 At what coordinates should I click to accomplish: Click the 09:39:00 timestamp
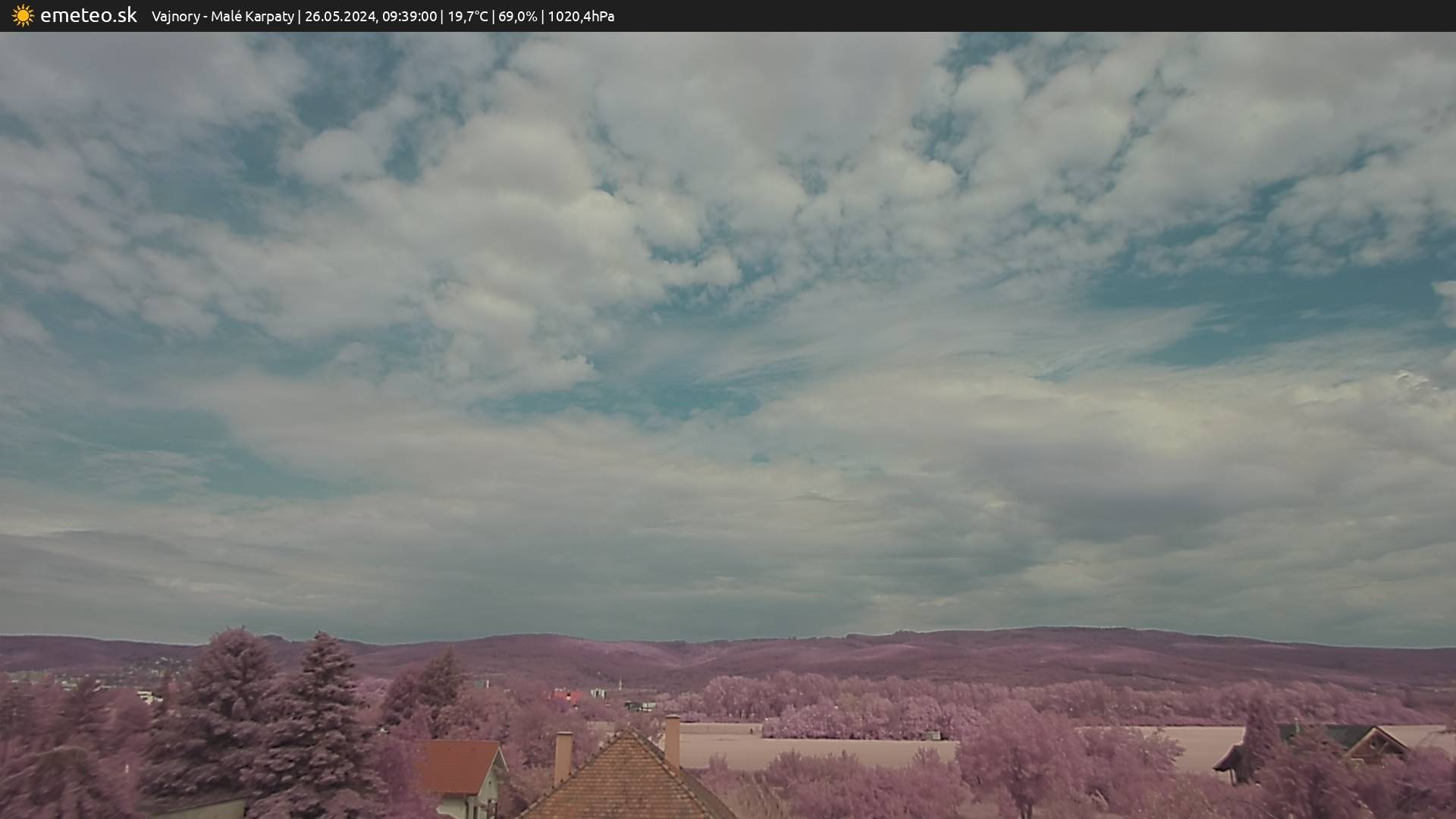tap(409, 16)
